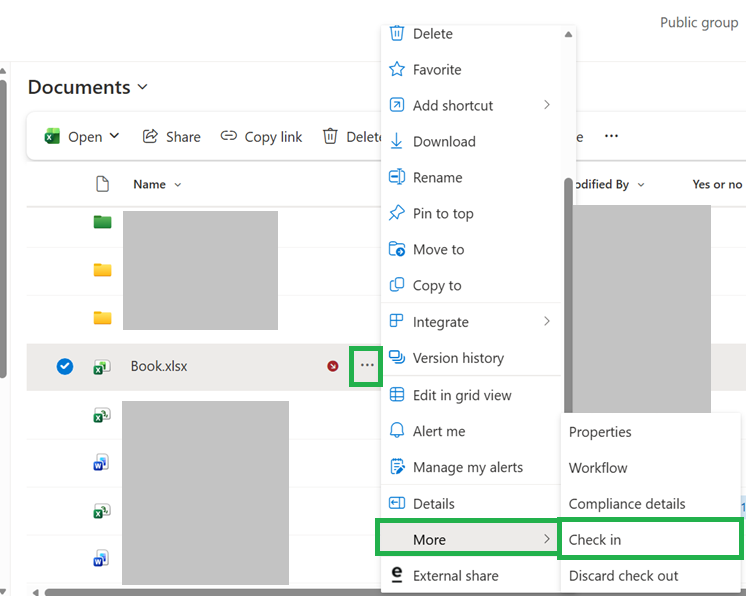Choose Discard check out

650,576
